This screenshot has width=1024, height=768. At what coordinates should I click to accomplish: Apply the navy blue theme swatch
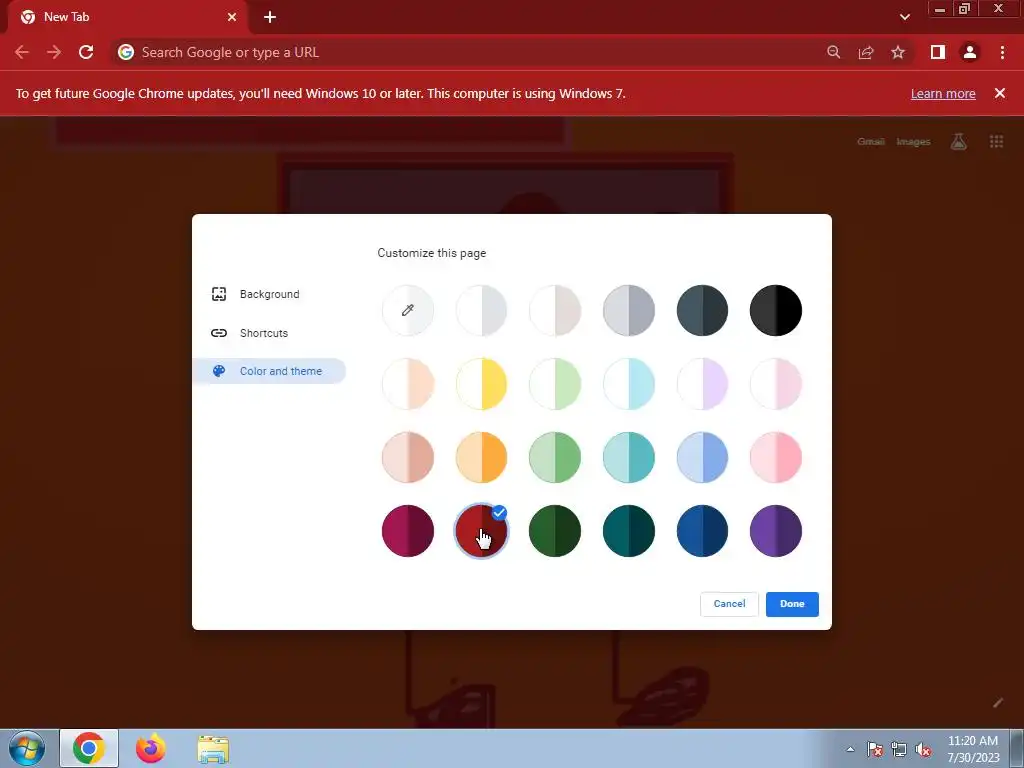[x=702, y=531]
